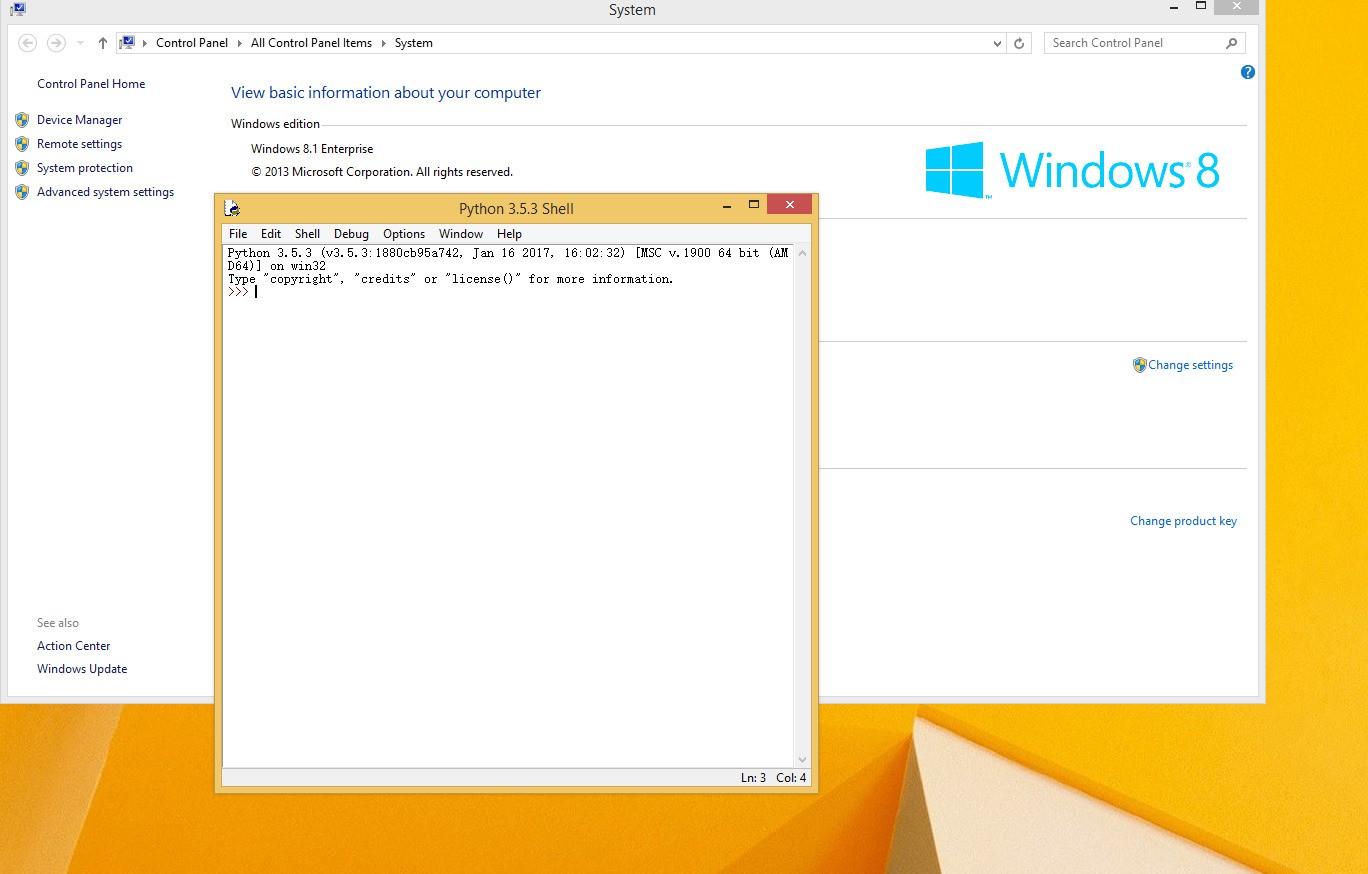Maximize the Python 3.5.3 Shell window

pos(754,205)
